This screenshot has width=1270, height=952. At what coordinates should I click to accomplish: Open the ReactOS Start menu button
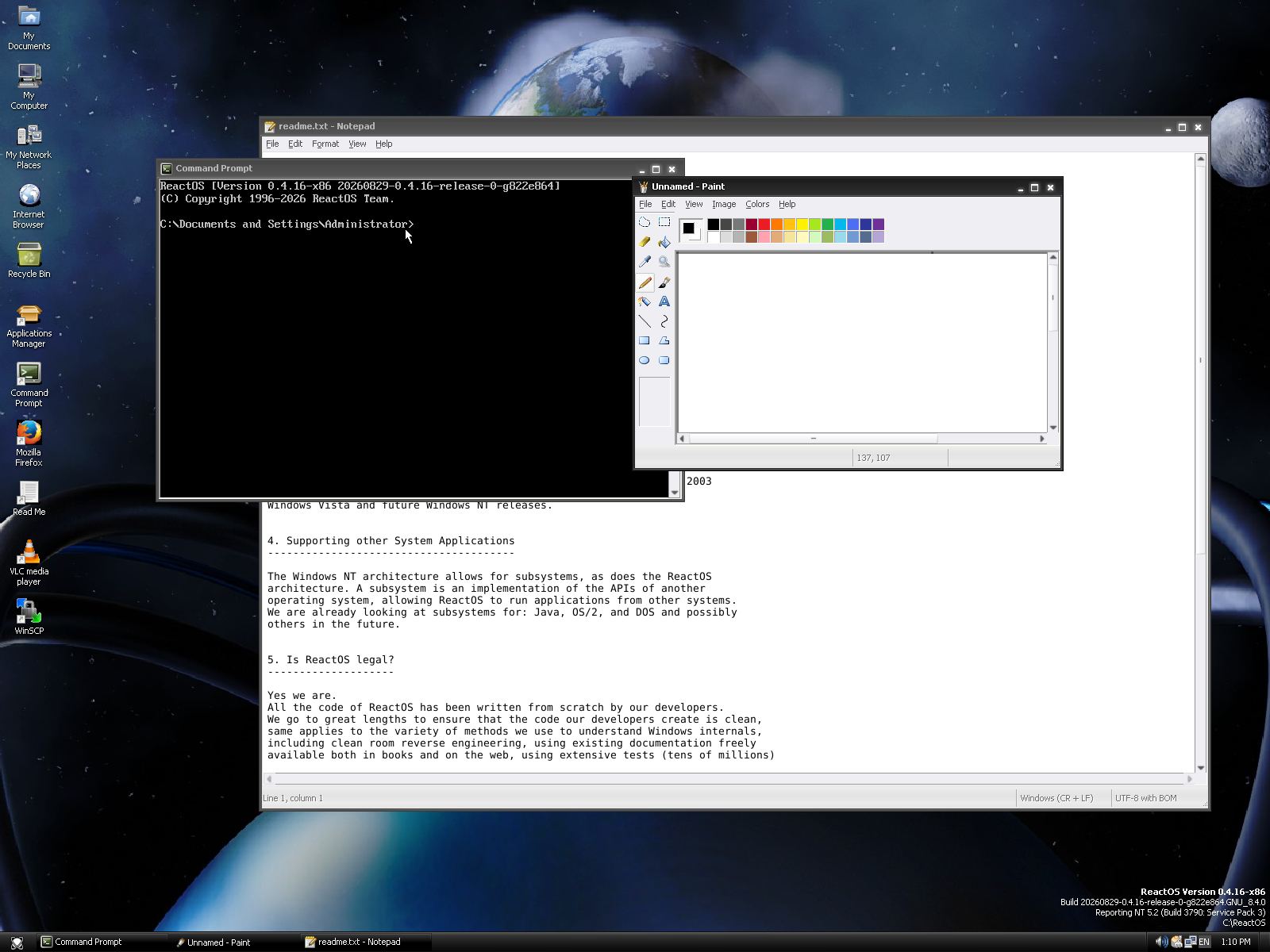17,942
